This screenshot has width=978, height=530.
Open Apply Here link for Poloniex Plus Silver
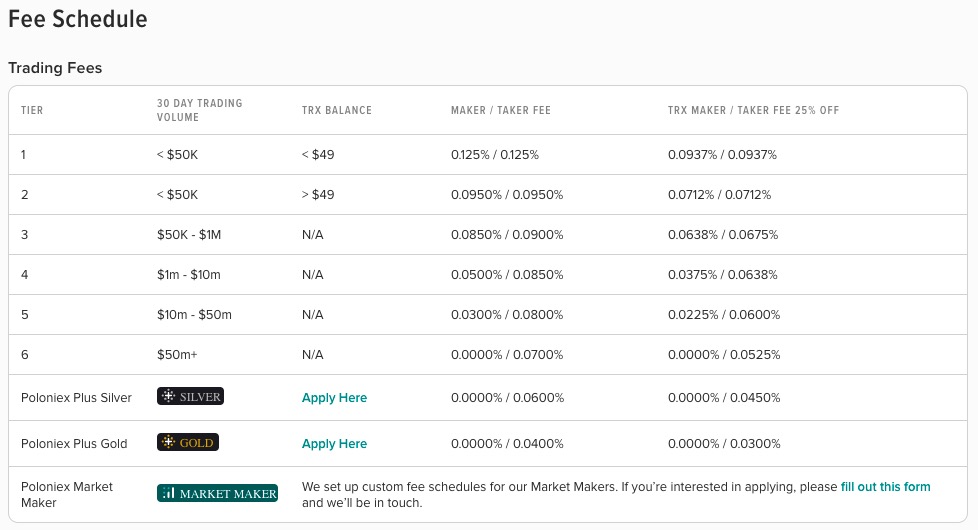(334, 398)
